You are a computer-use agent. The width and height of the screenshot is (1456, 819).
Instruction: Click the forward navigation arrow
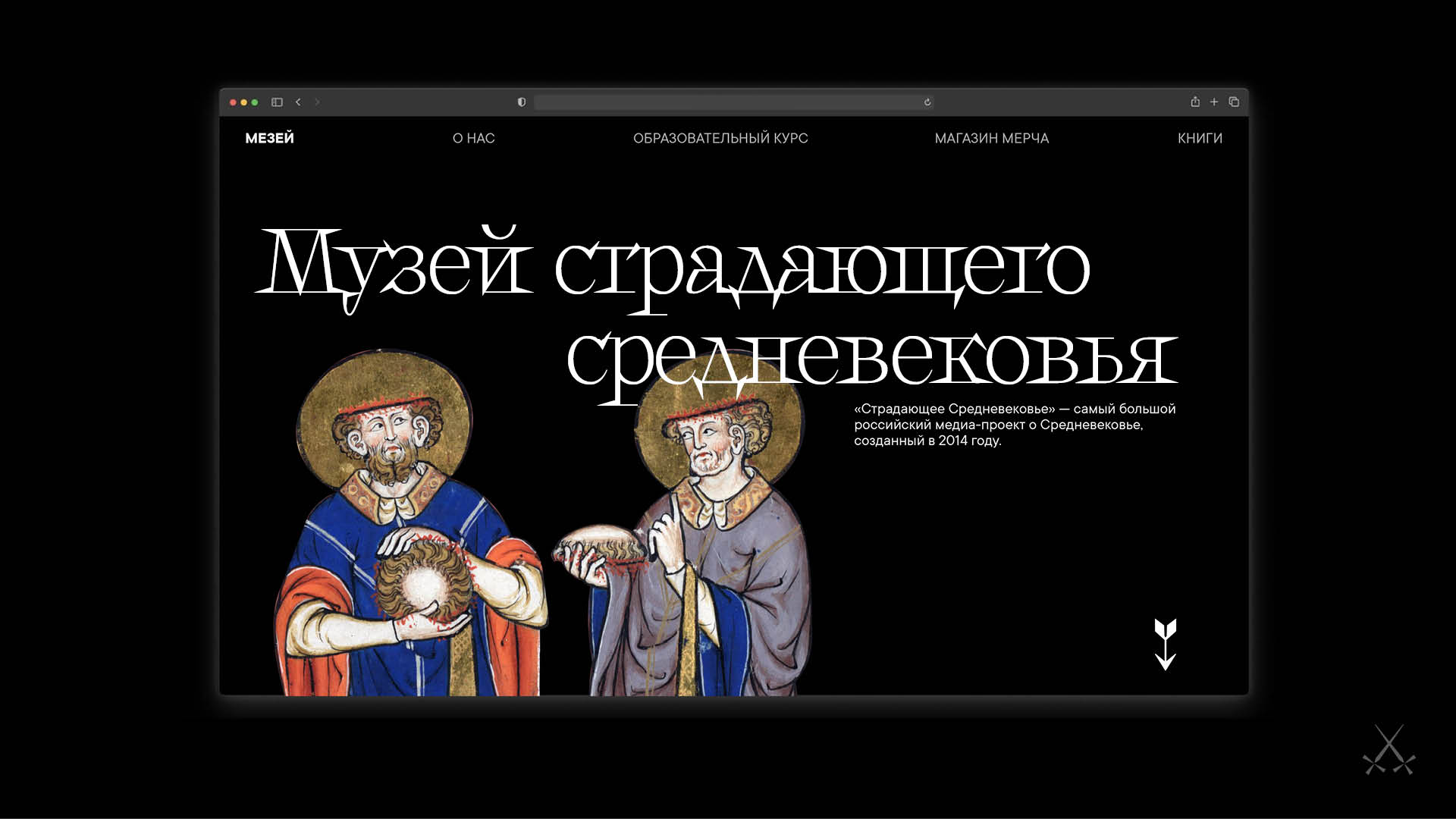(x=317, y=102)
